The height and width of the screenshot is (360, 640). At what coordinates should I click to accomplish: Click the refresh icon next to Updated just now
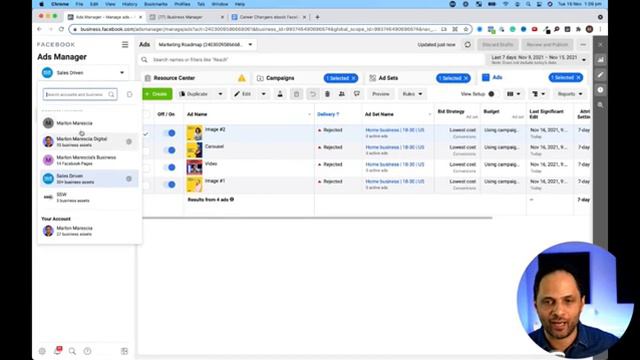tap(467, 44)
